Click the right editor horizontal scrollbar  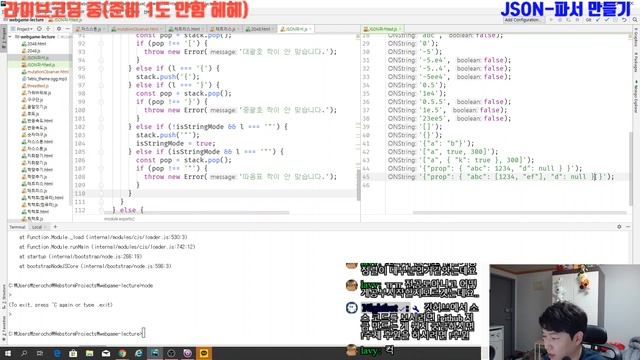coord(520,213)
